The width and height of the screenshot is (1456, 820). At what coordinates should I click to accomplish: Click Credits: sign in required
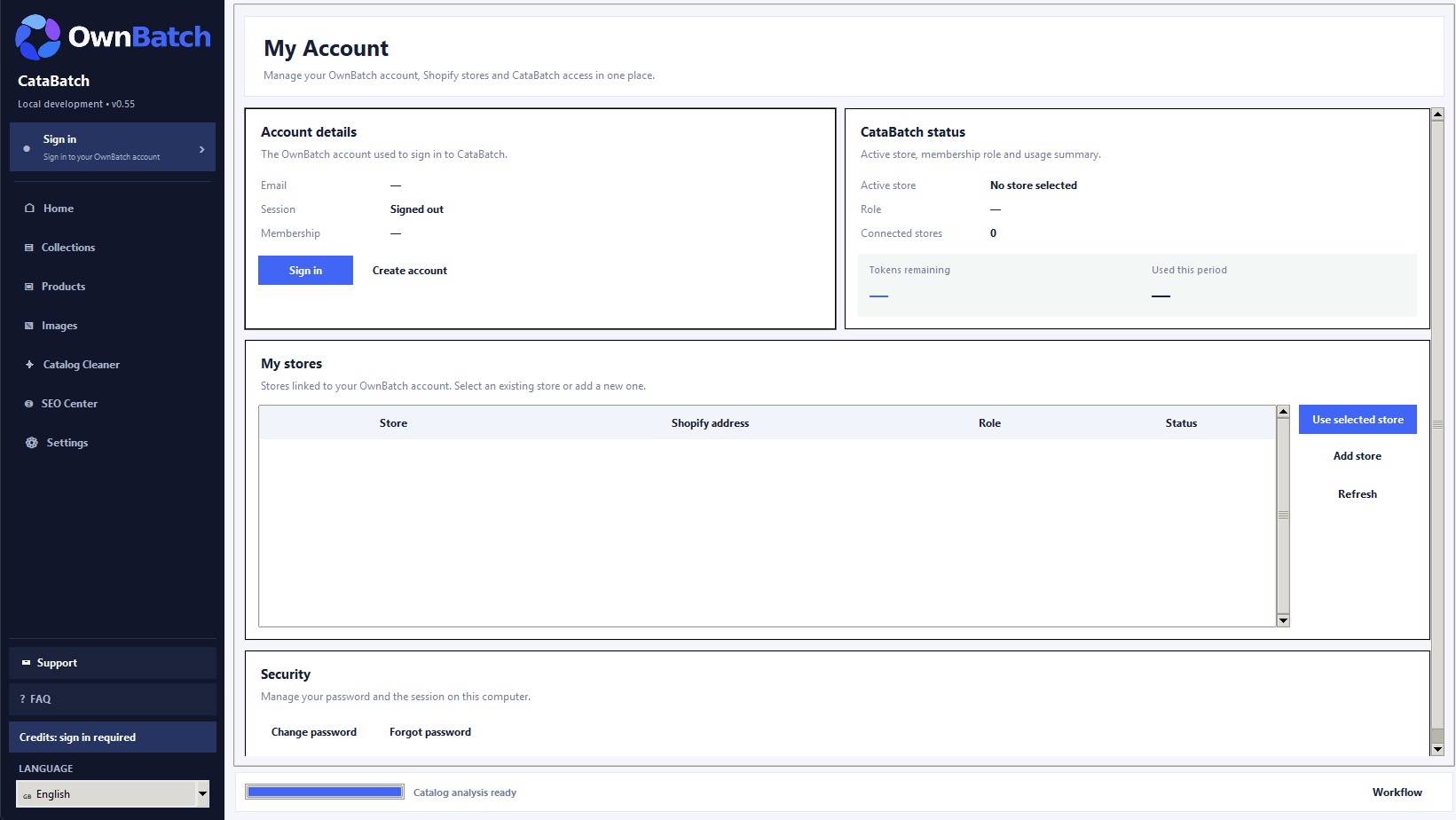[x=113, y=737]
